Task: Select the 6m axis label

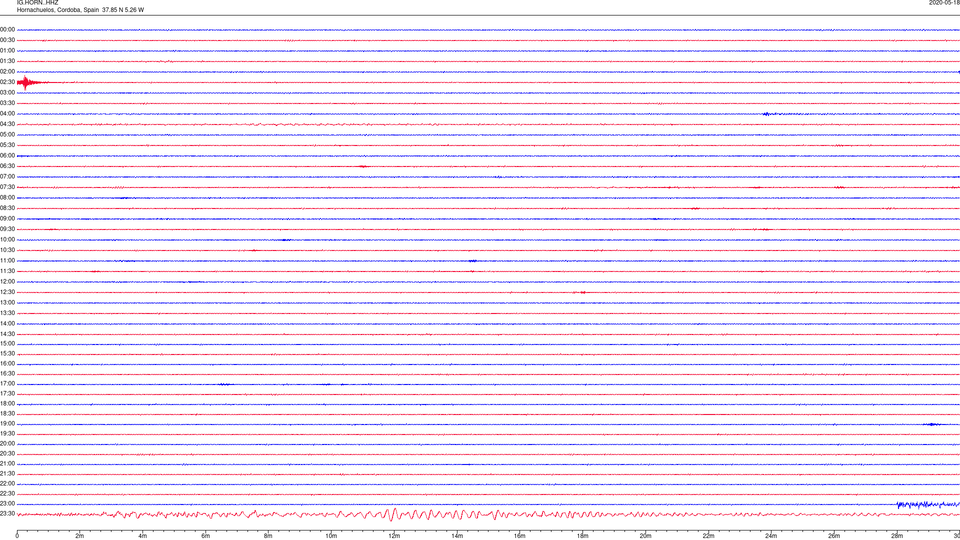Action: click(x=206, y=536)
